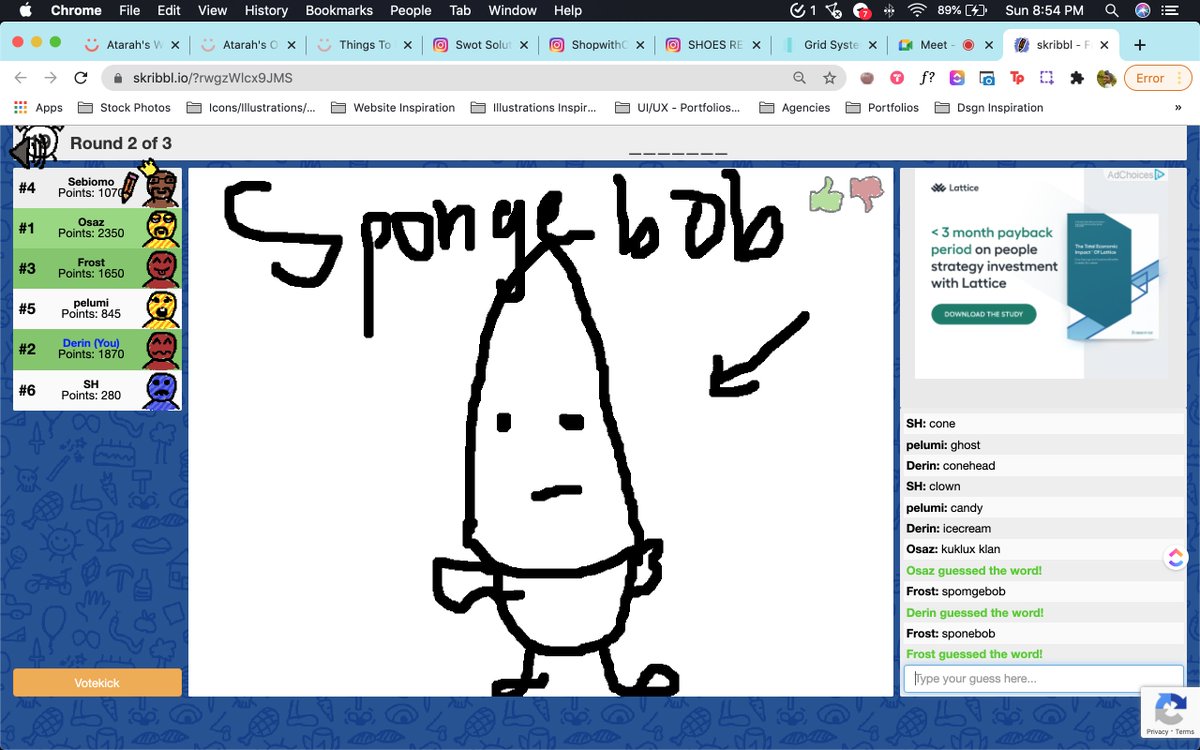Click the Error update button

1158,78
